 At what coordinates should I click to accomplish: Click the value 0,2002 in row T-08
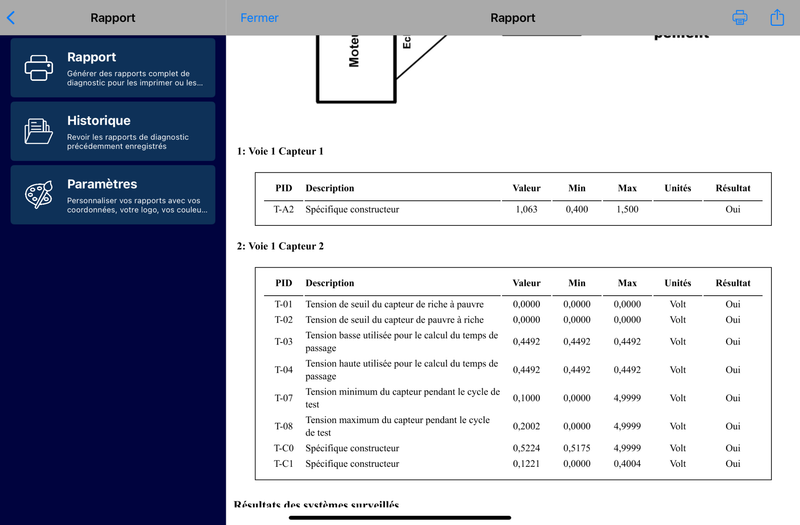point(527,426)
